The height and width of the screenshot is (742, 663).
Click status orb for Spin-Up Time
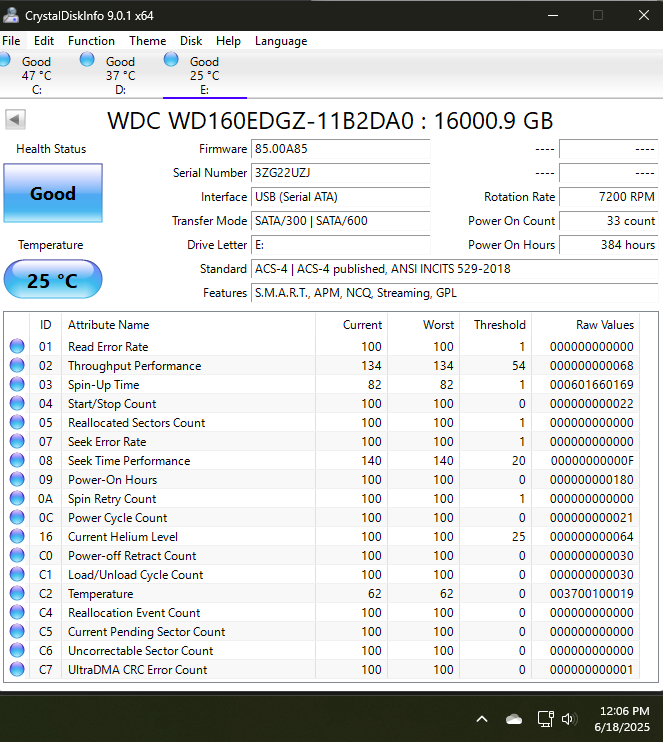click(17, 384)
